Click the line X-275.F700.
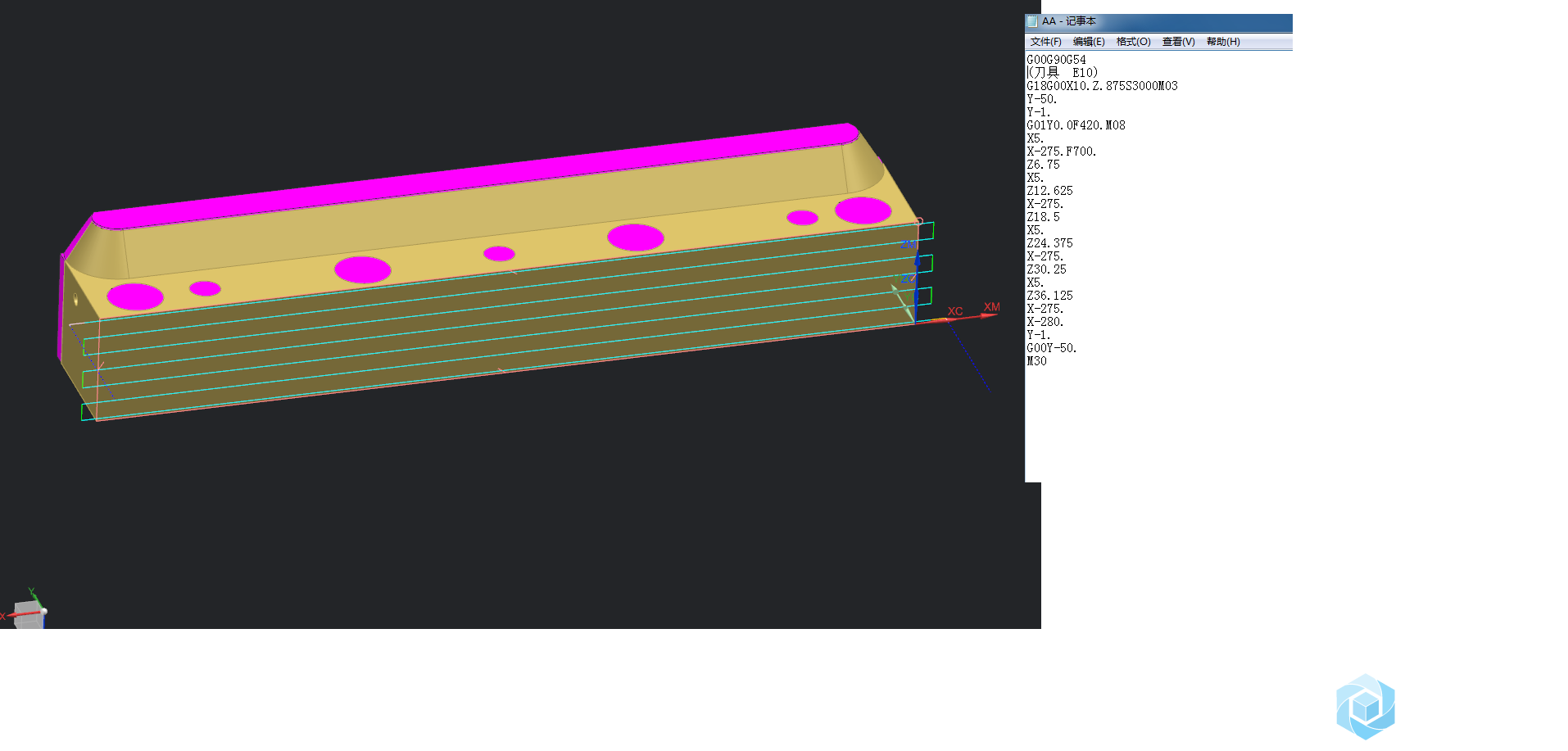Image resolution: width=1568 pixels, height=751 pixels. [x=1061, y=152]
